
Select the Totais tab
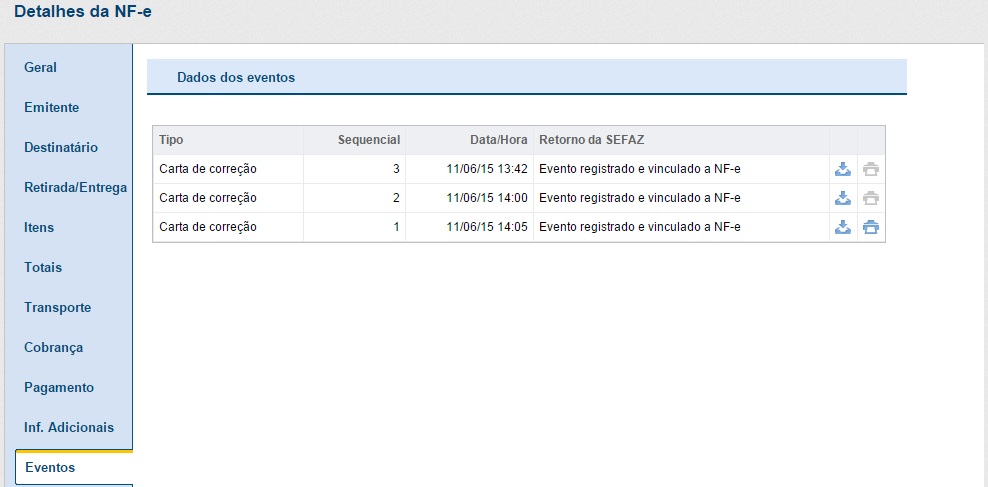[x=43, y=268]
